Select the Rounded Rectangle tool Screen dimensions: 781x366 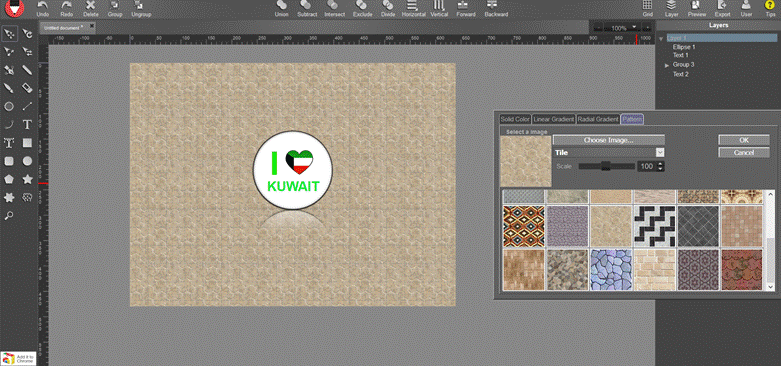9,161
